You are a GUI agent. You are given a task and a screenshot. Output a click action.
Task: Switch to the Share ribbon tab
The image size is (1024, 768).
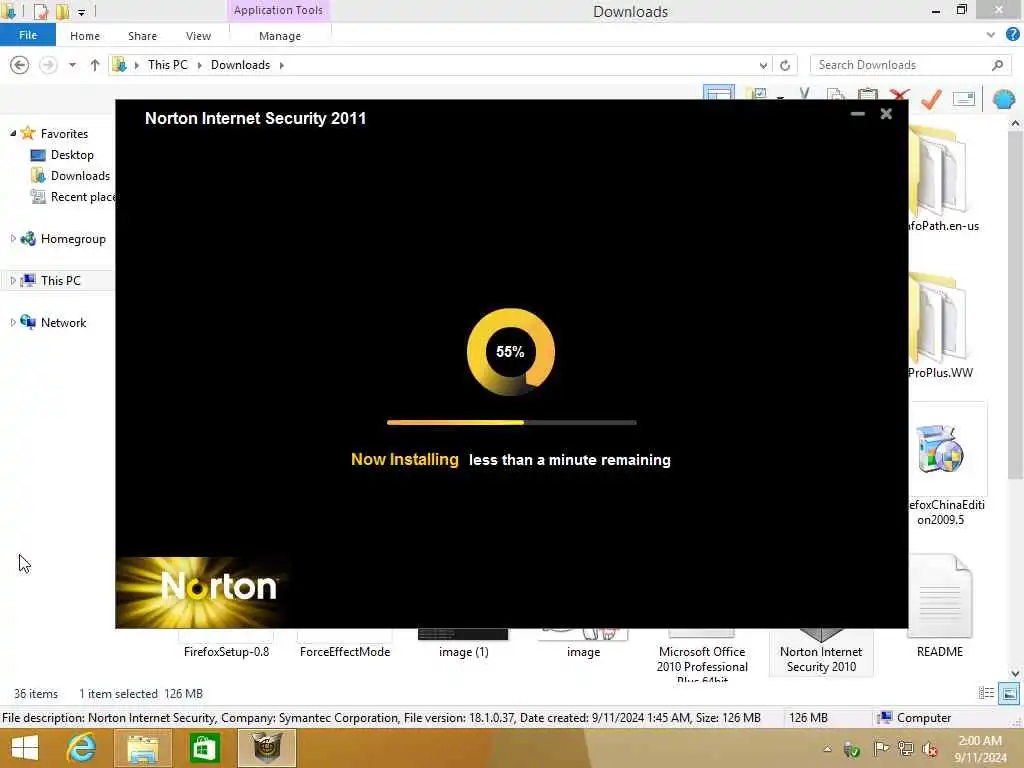click(142, 36)
